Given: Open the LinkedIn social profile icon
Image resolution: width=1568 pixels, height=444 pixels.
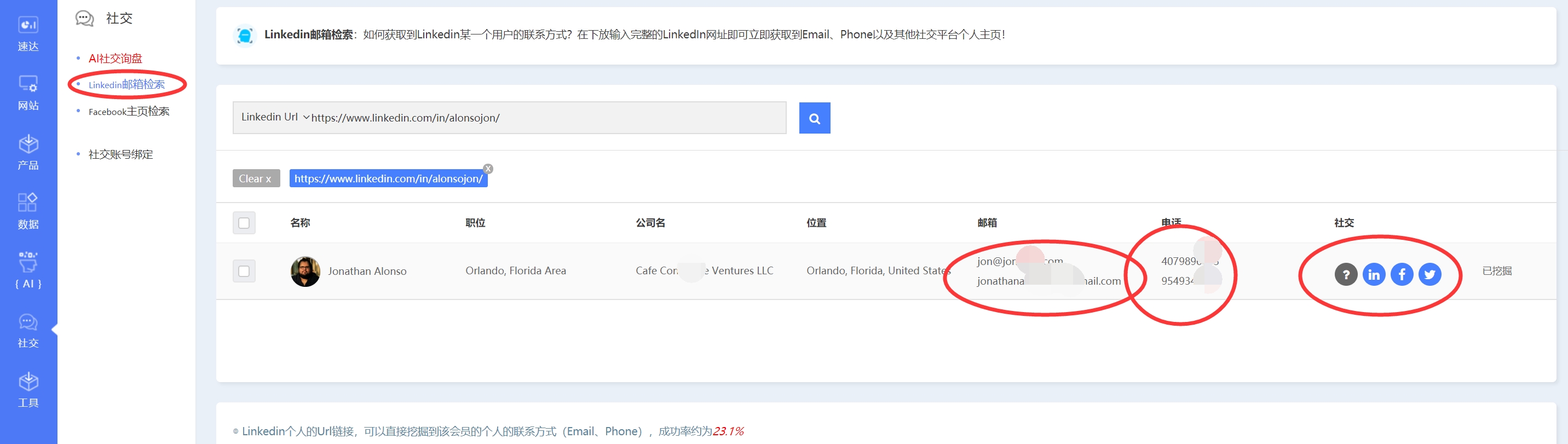Looking at the screenshot, I should (x=1373, y=275).
